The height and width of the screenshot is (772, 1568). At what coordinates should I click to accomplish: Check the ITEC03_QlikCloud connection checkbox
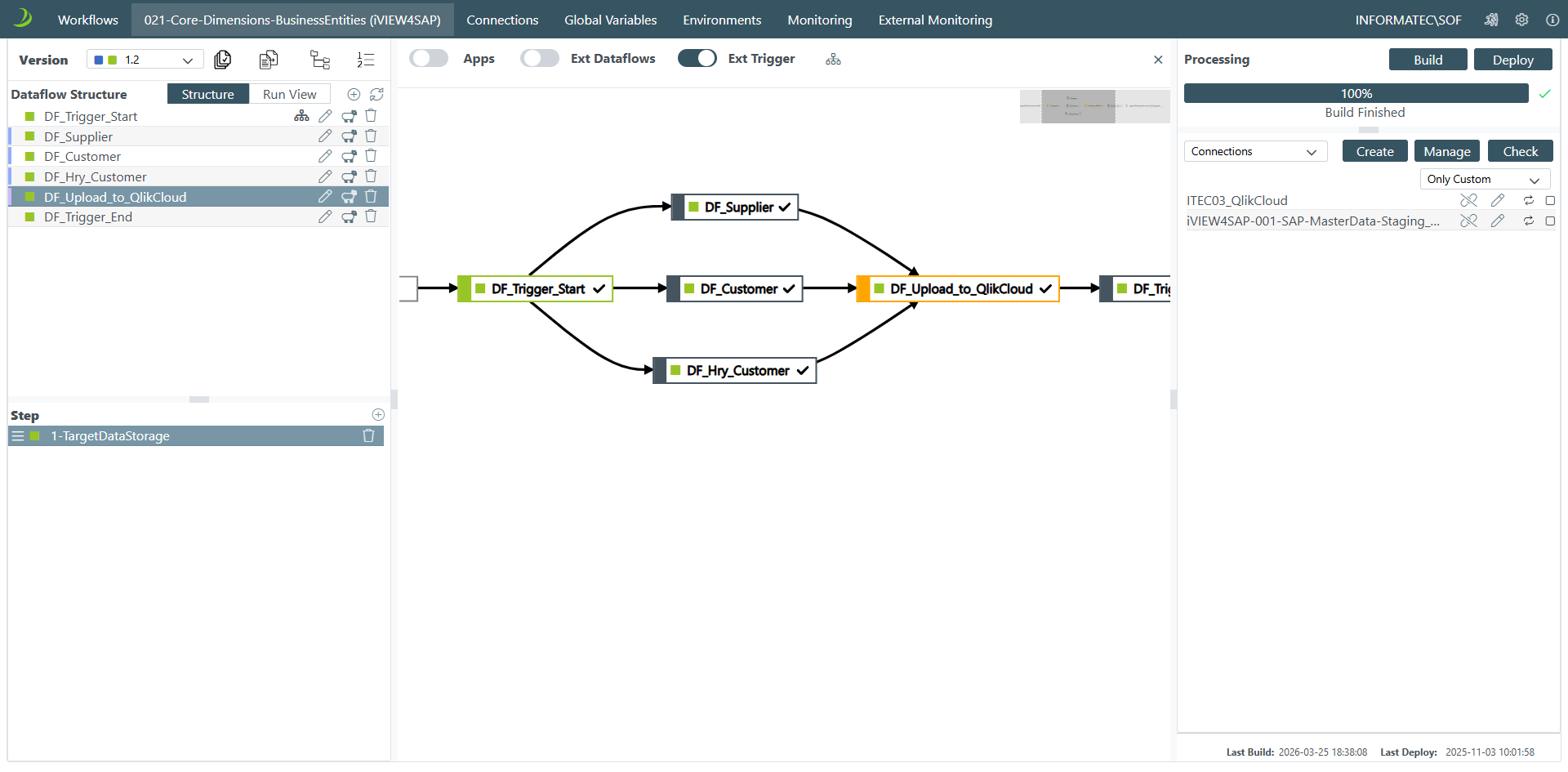pos(1550,201)
